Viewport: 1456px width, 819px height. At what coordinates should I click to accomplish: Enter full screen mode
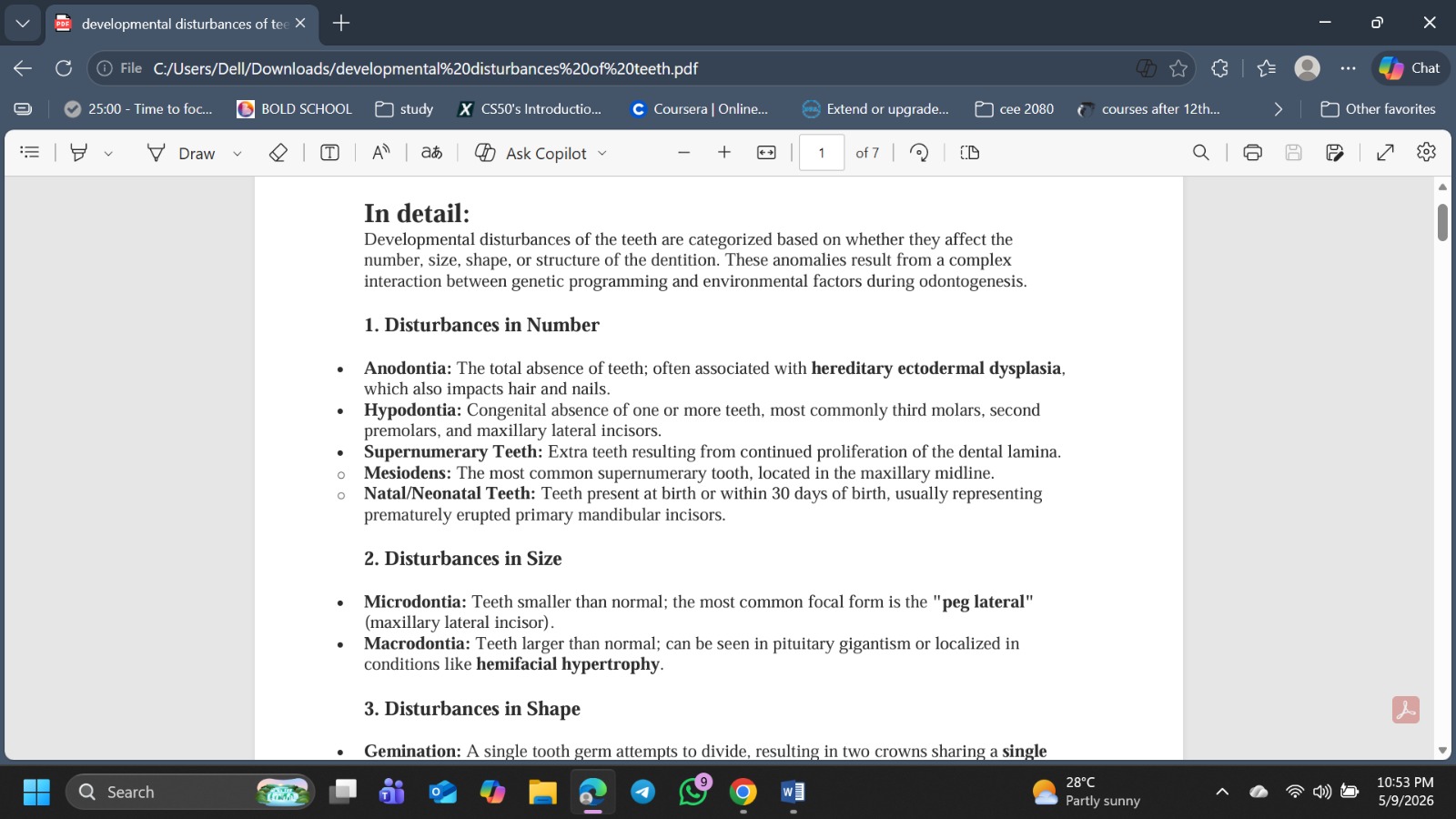pos(1386,153)
